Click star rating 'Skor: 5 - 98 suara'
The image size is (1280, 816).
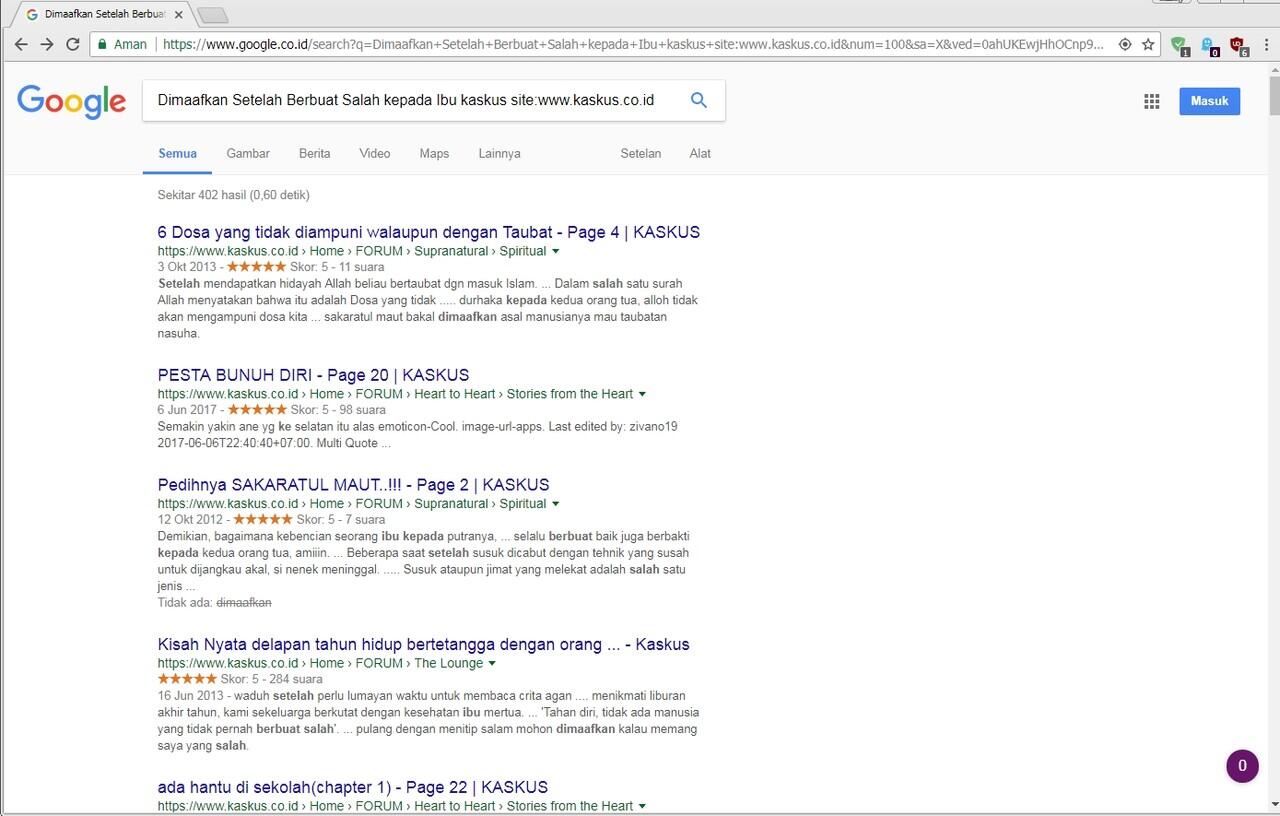pyautogui.click(x=306, y=410)
